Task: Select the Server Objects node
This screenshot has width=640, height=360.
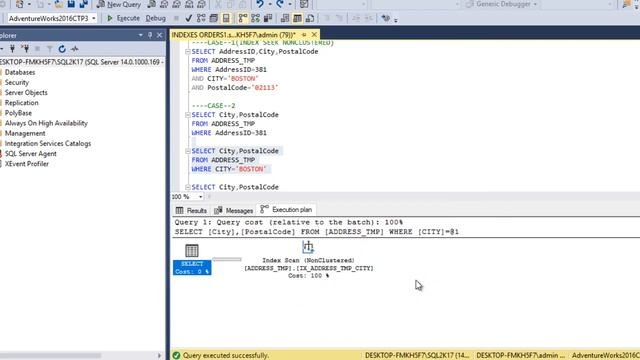Action: tap(26, 93)
